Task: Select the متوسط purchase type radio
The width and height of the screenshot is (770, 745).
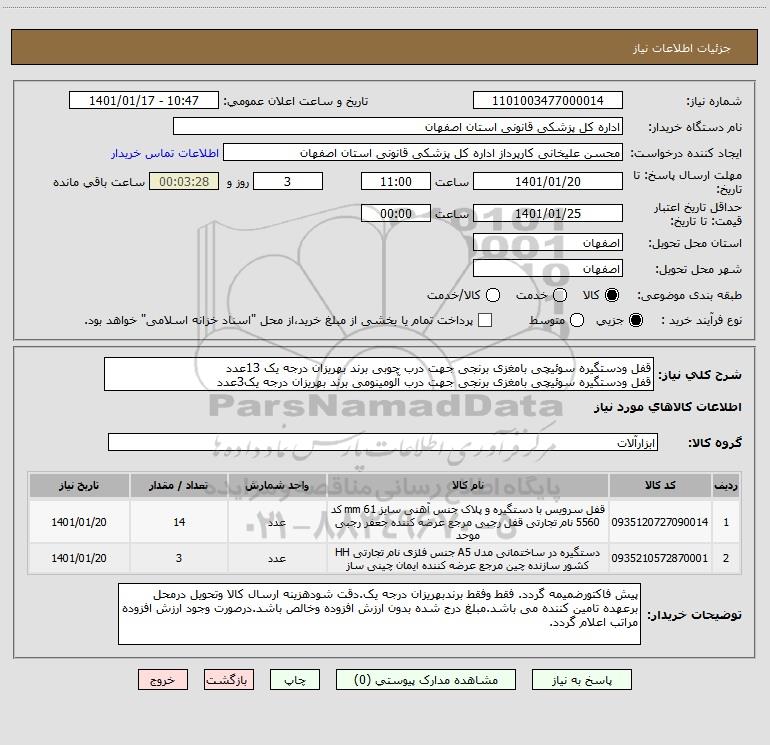Action: (577, 320)
